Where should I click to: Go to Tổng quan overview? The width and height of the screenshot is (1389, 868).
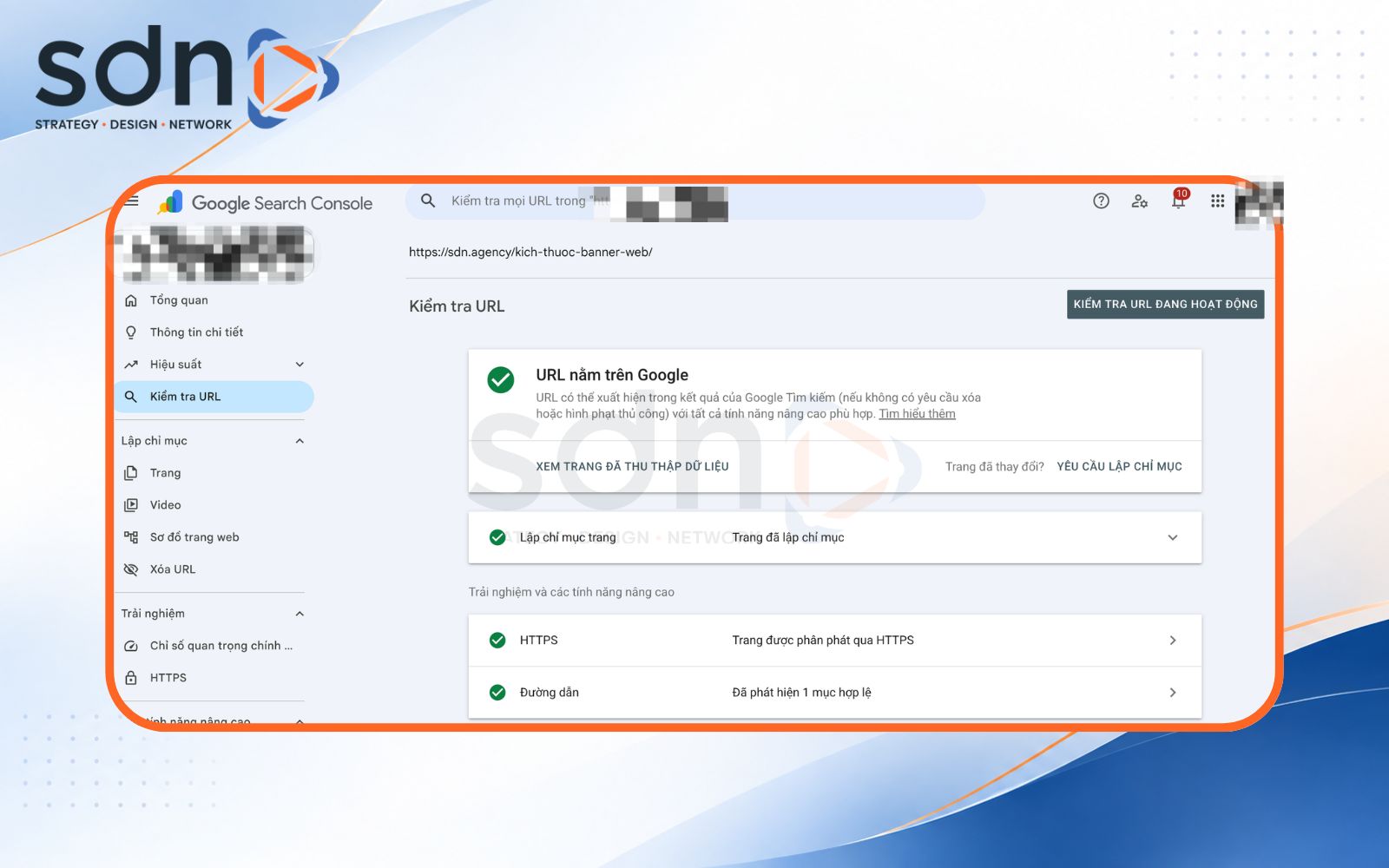pyautogui.click(x=179, y=300)
